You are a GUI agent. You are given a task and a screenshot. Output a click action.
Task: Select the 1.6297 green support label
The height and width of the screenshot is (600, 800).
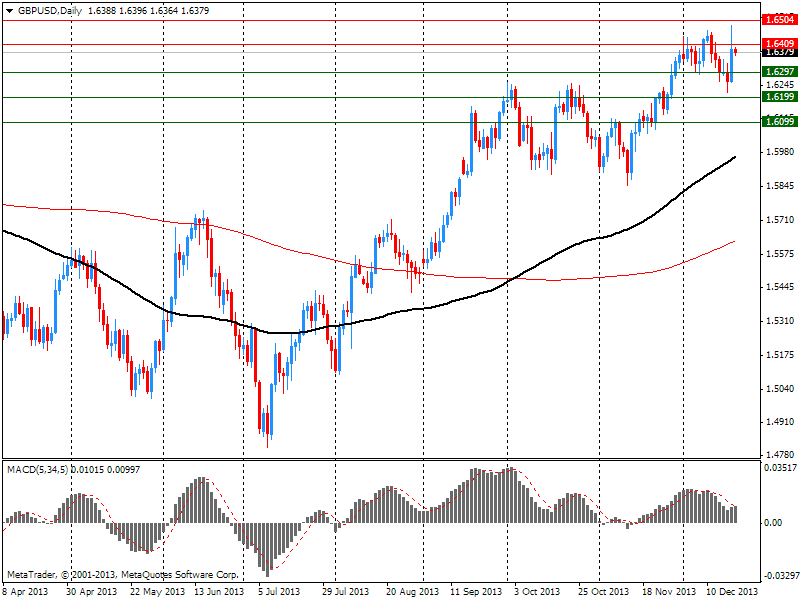click(780, 72)
